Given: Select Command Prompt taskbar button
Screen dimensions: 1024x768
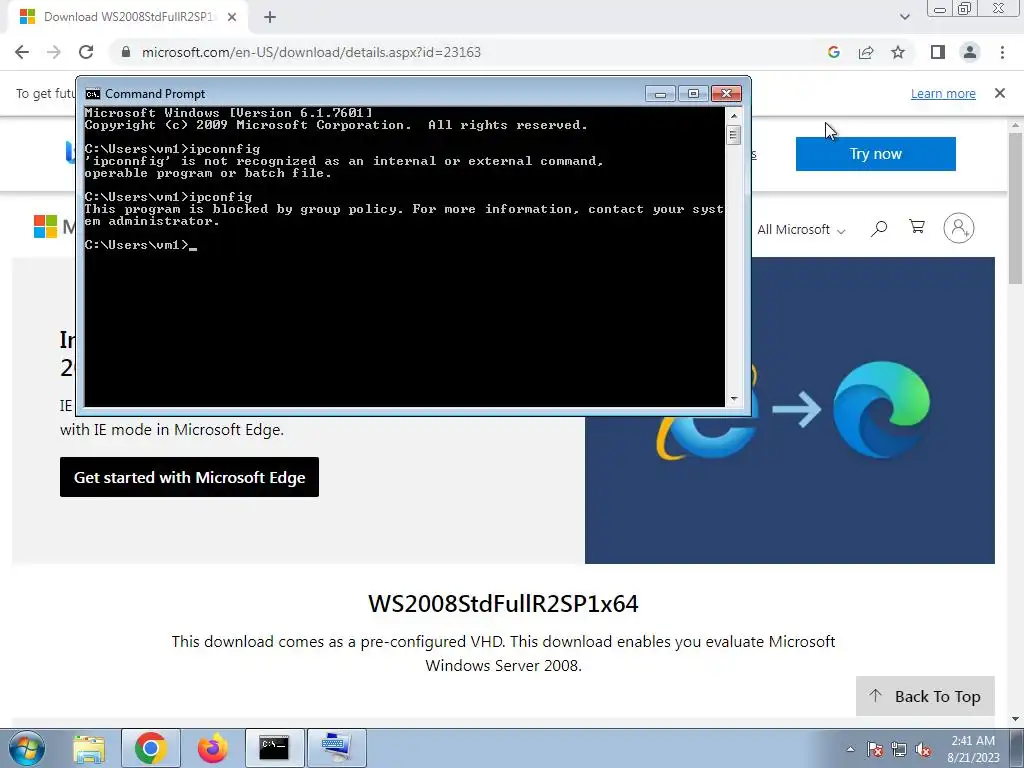Looking at the screenshot, I should [x=274, y=748].
